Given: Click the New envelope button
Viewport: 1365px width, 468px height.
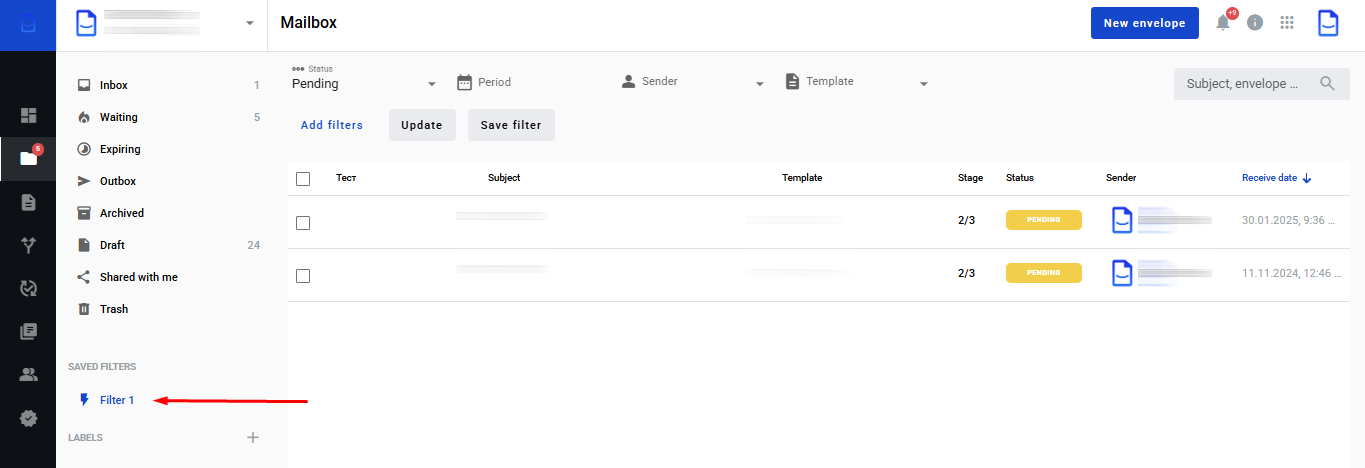Looking at the screenshot, I should click(1144, 23).
